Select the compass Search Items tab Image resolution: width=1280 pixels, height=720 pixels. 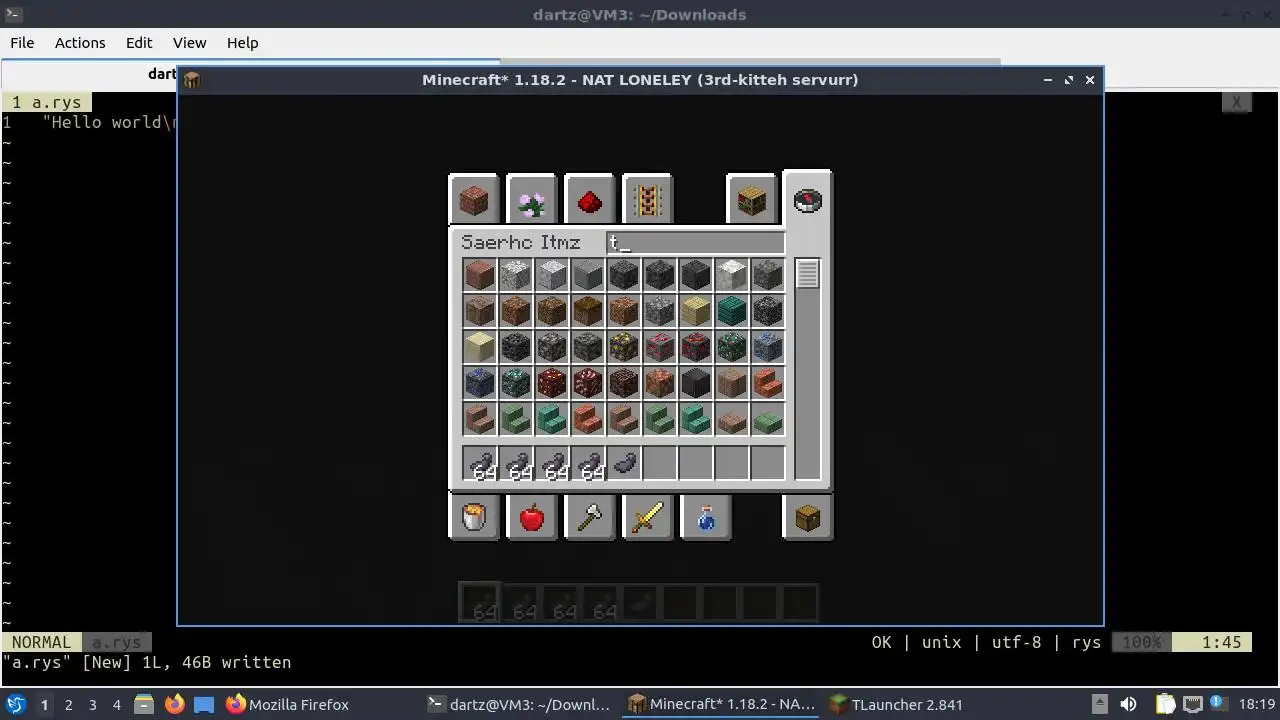click(807, 200)
